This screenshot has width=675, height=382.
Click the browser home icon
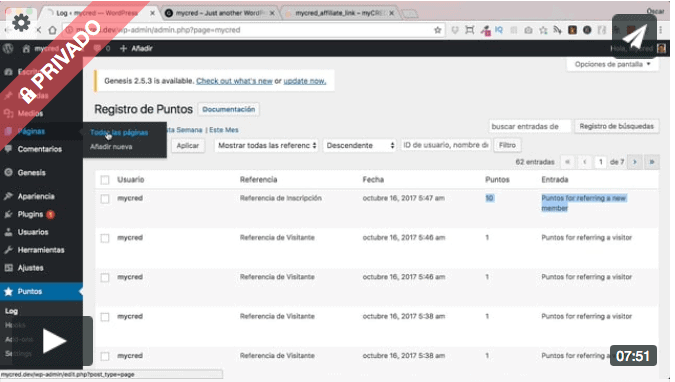(x=52, y=30)
